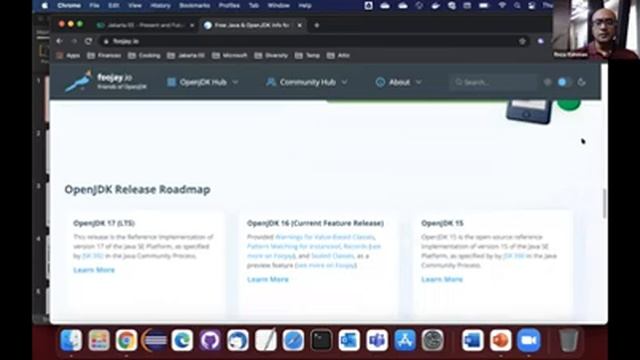Switch to the Jakarta EE browser tab
The height and width of the screenshot is (360, 640).
[x=145, y=25]
